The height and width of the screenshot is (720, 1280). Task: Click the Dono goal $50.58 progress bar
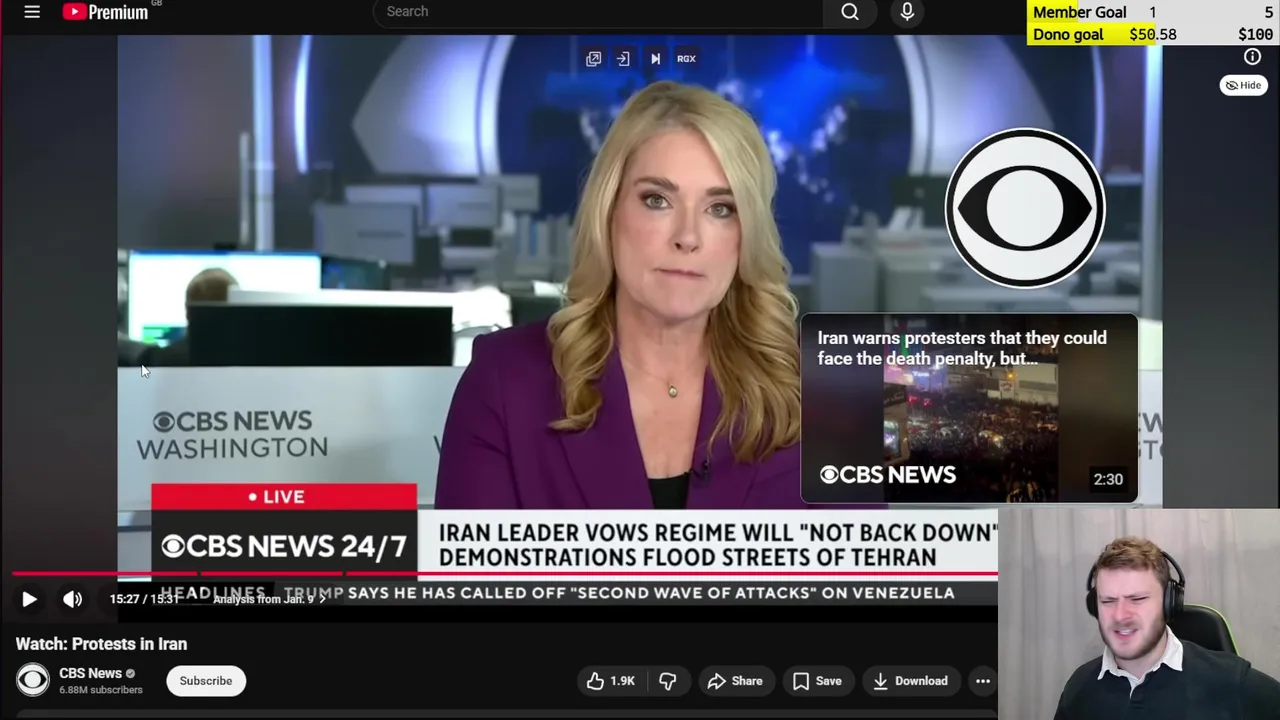[x=1153, y=34]
